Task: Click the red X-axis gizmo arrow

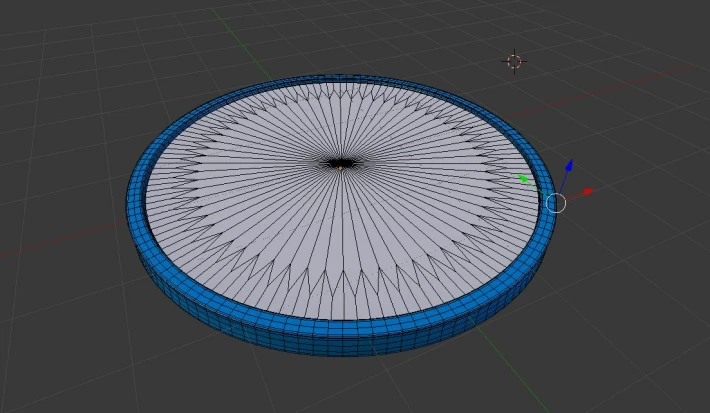Action: pyautogui.click(x=588, y=192)
